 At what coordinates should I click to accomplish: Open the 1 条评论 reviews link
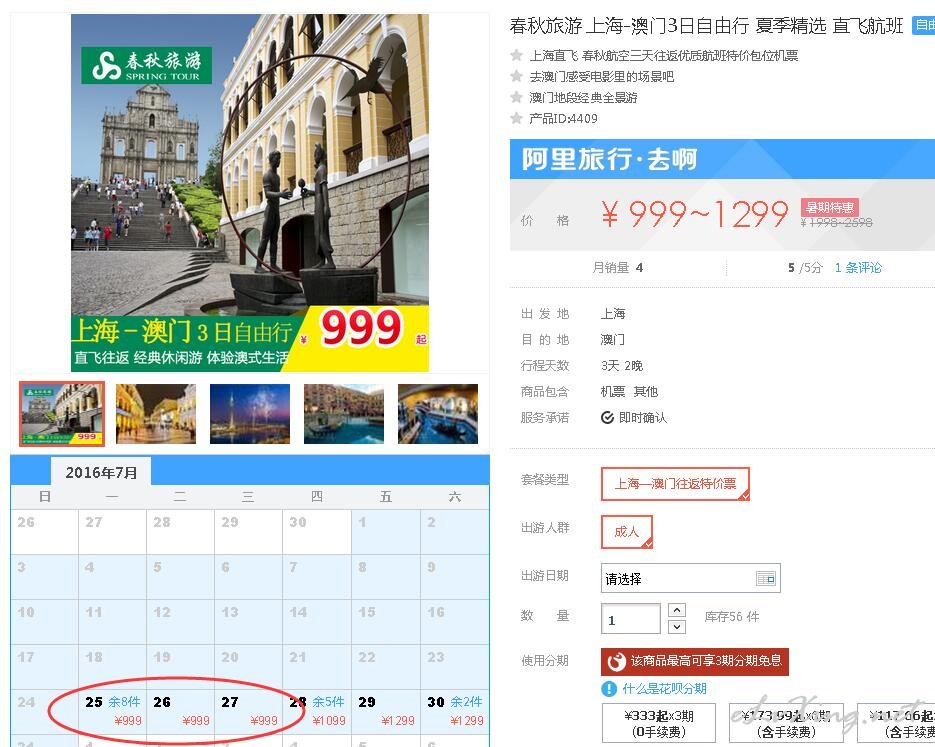pyautogui.click(x=858, y=268)
